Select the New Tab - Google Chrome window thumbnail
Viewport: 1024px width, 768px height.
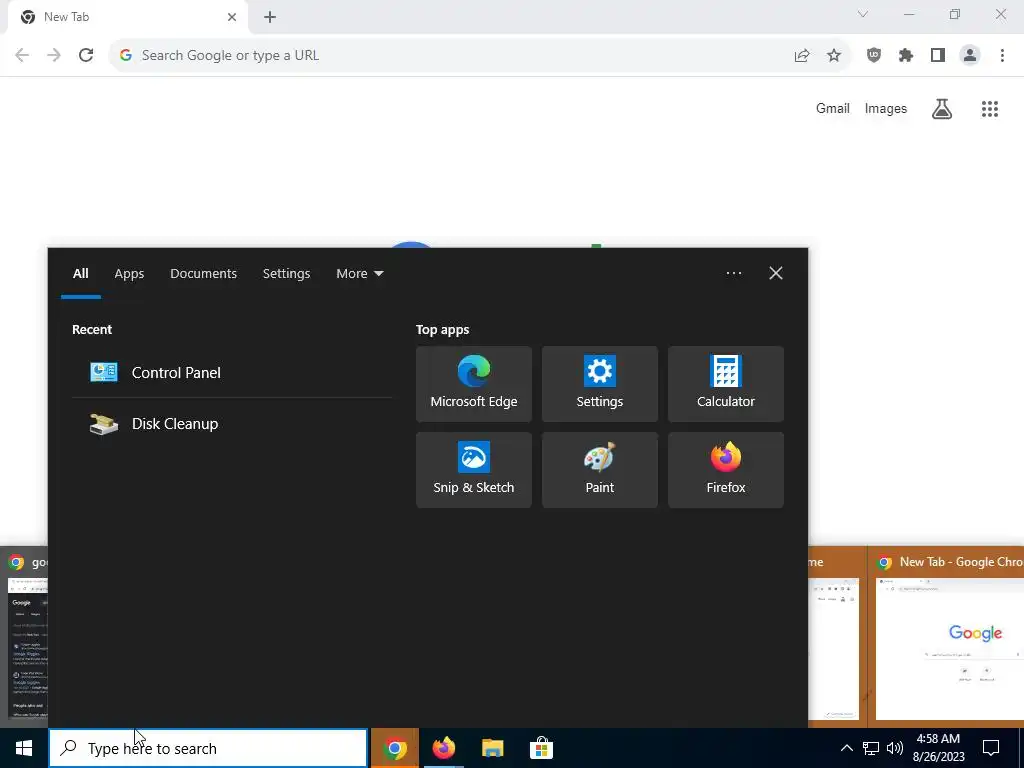coord(946,637)
